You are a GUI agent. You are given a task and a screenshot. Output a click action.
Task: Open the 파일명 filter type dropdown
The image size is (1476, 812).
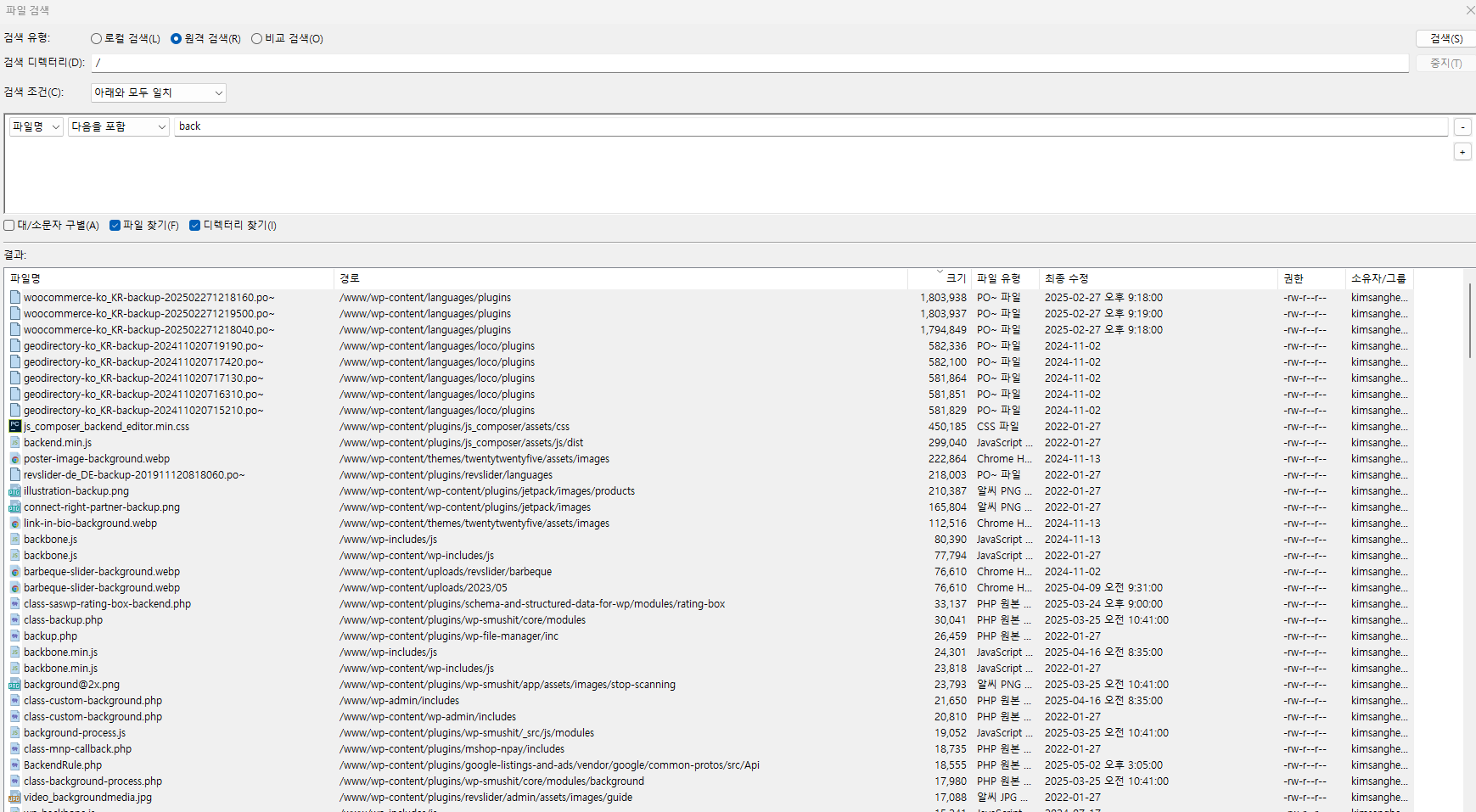point(36,126)
